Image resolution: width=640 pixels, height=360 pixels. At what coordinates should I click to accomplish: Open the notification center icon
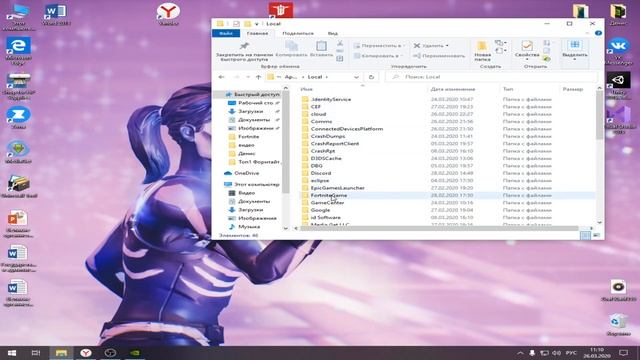(x=623, y=353)
